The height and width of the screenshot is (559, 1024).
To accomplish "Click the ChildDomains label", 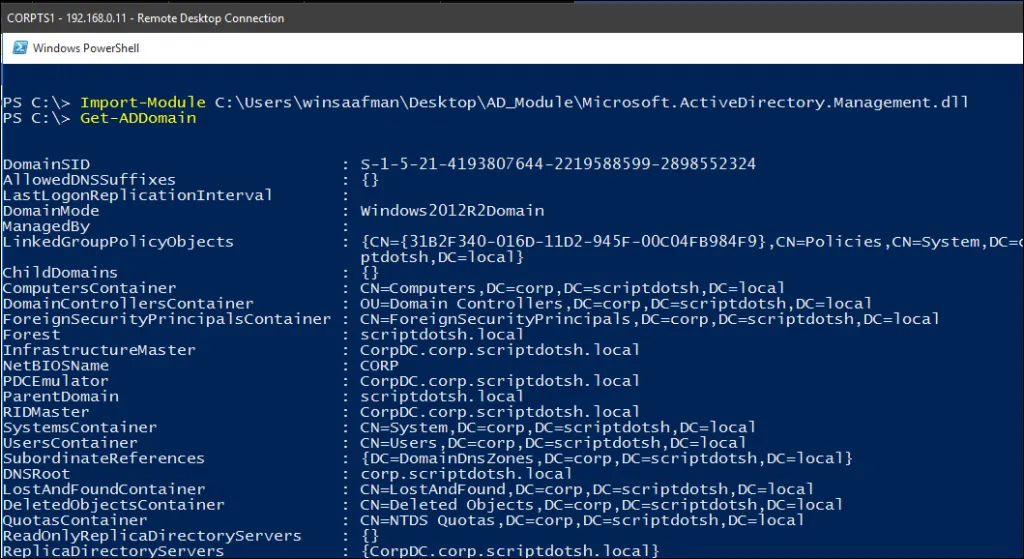I will (x=60, y=273).
